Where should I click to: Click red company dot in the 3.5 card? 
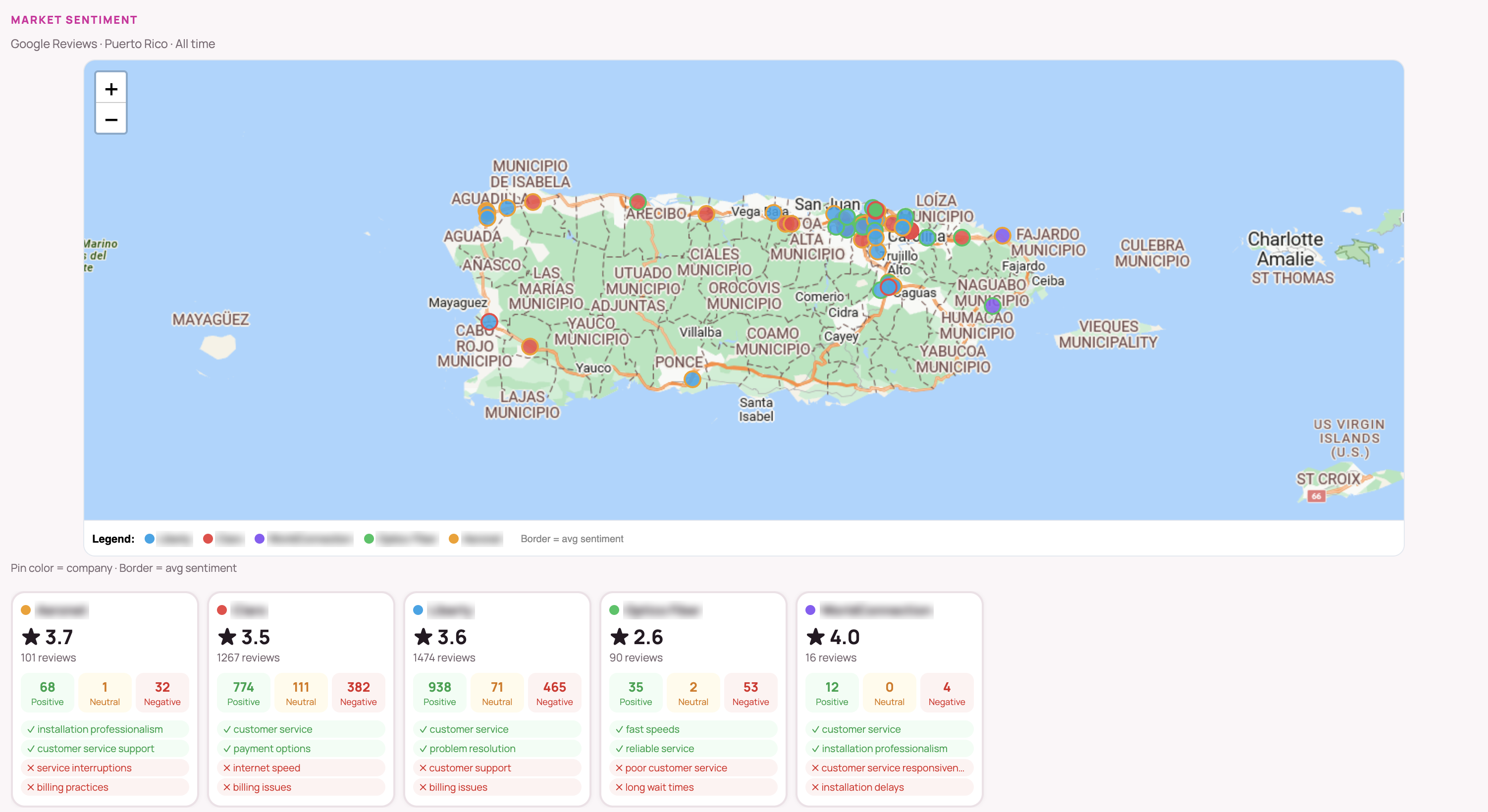click(222, 610)
